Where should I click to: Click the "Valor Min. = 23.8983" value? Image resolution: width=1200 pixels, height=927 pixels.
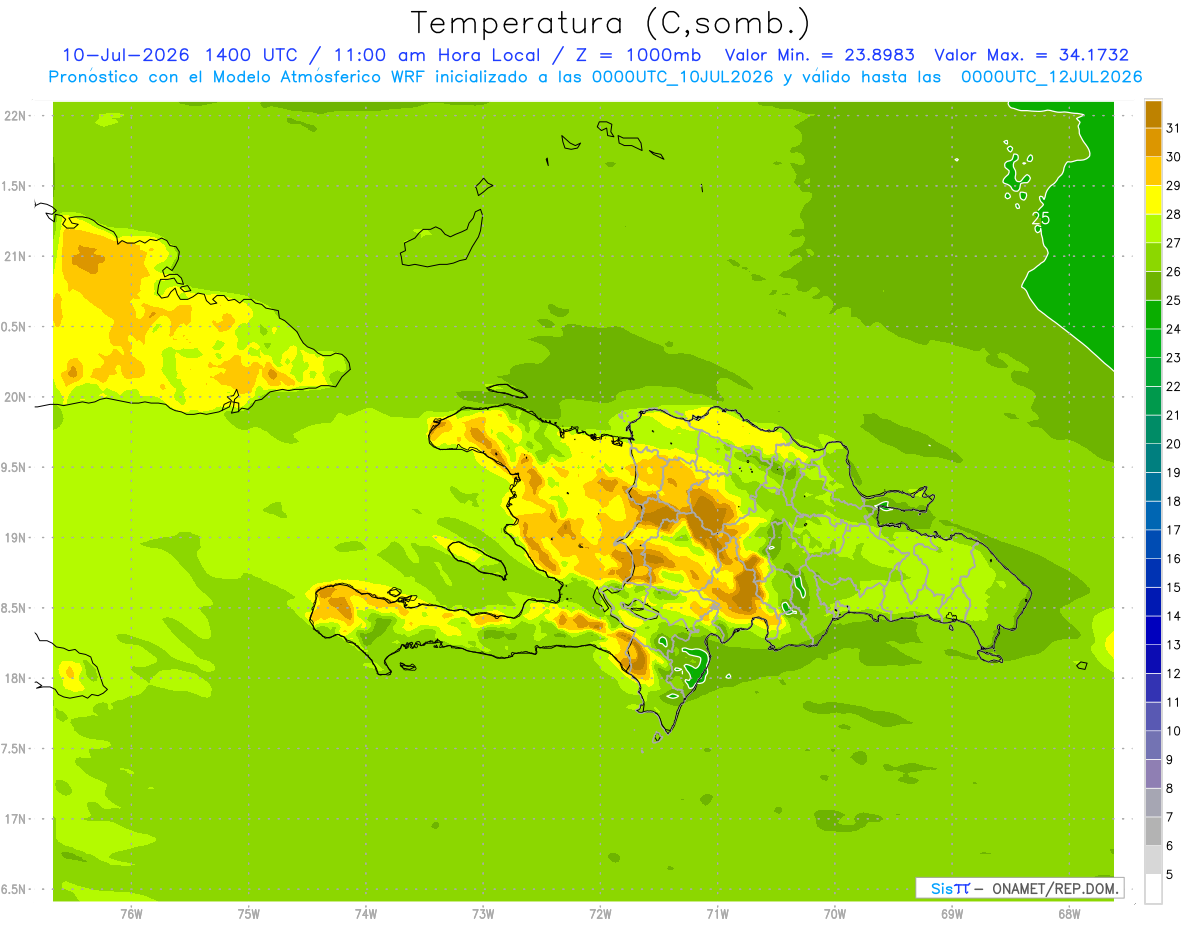[x=819, y=55]
